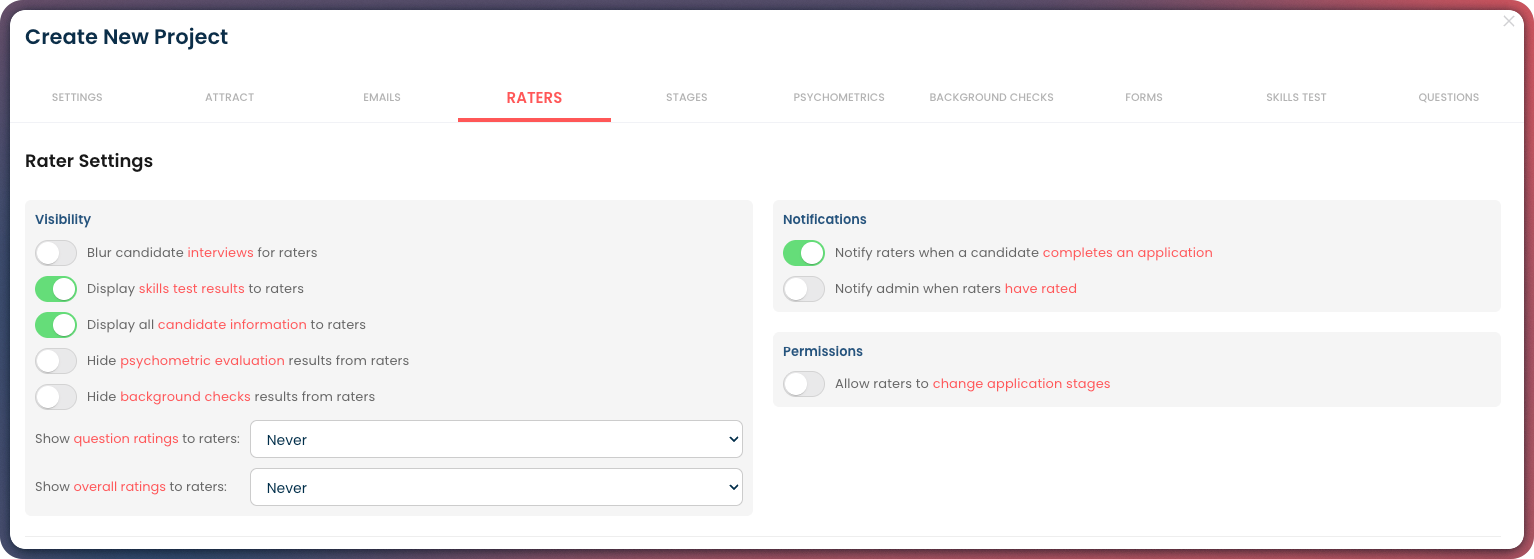Disable Notify raters on completed application
This screenshot has width=1534, height=559.
point(804,253)
